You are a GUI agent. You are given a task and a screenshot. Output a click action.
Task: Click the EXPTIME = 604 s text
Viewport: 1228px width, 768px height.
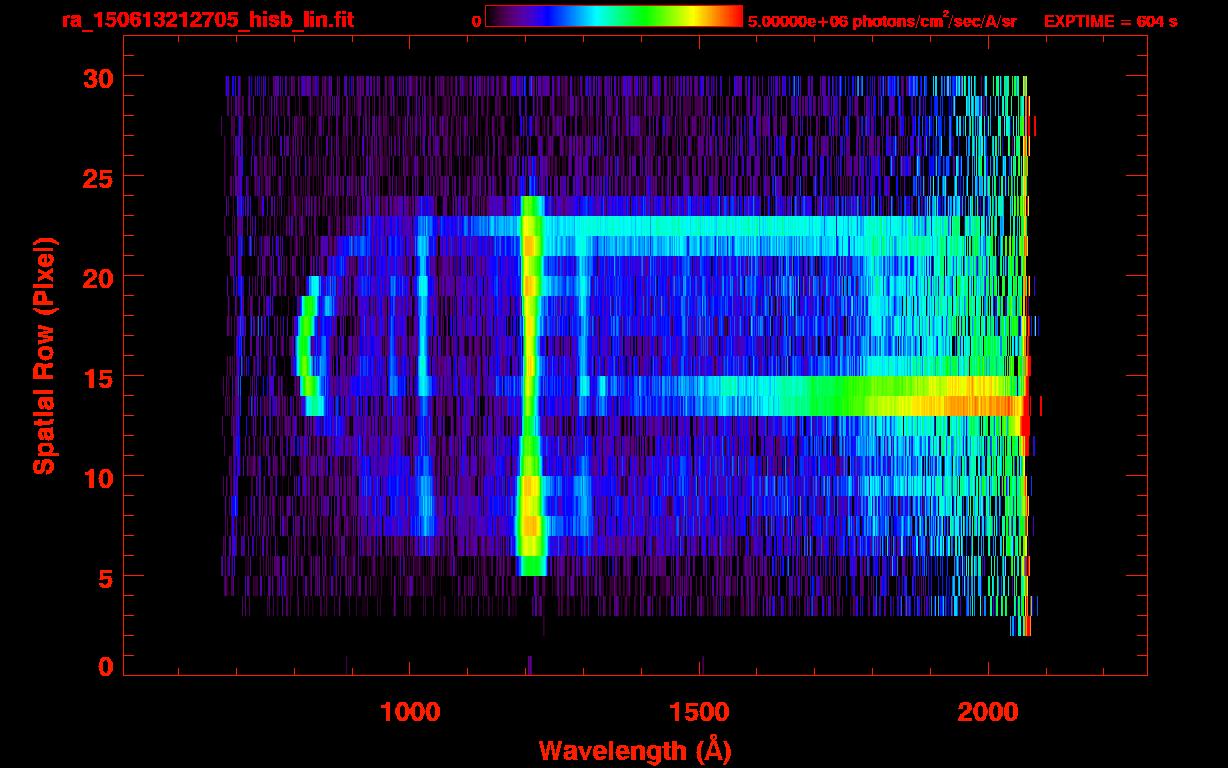point(1110,21)
